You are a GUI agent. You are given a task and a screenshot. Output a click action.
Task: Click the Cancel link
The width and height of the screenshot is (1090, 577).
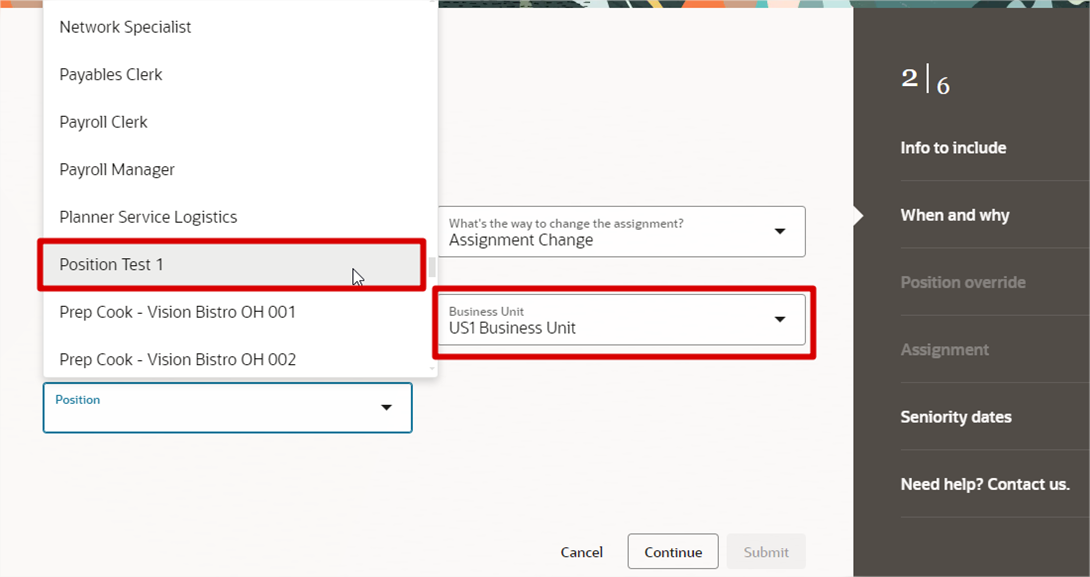pyautogui.click(x=582, y=552)
